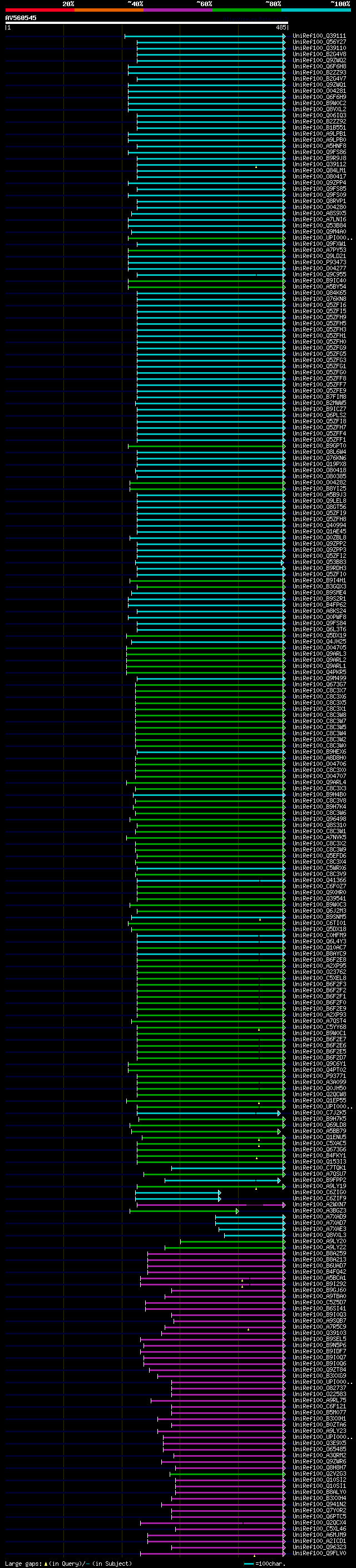Select the UniRef100_Q5DX19 label
The height and width of the screenshot is (1568, 356).
pos(319,635)
